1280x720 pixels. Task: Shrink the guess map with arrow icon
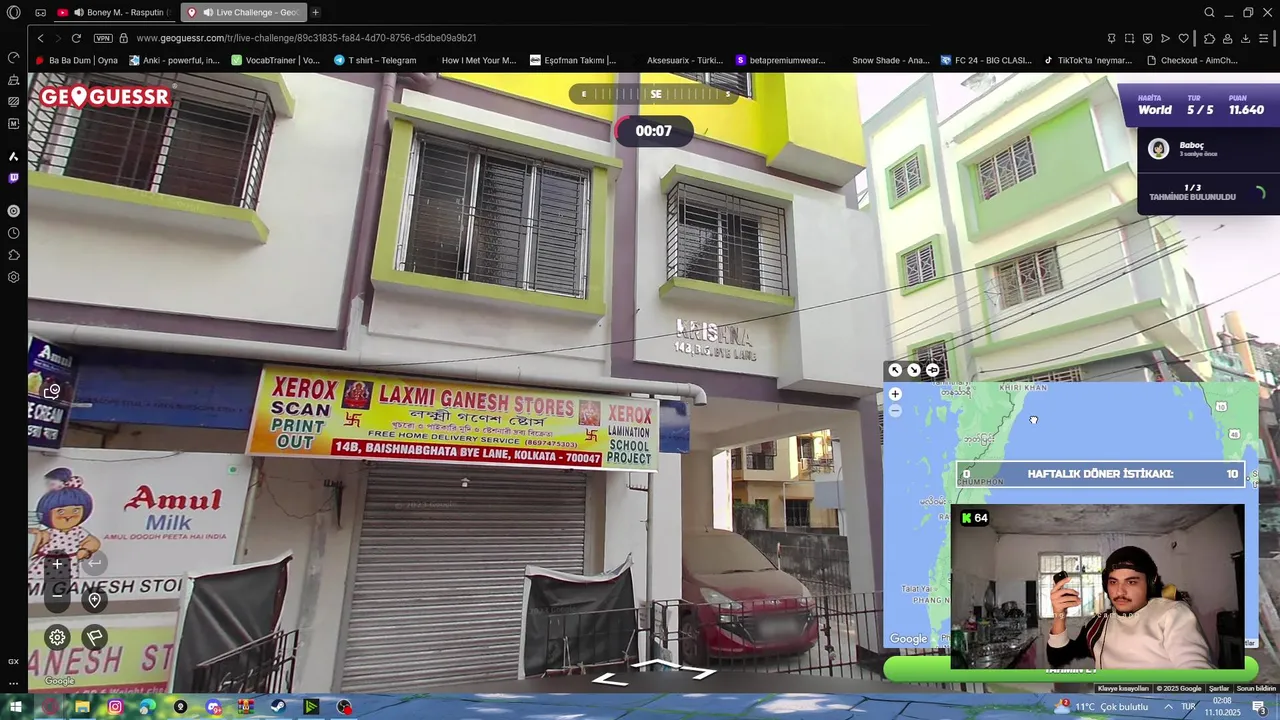coord(914,370)
